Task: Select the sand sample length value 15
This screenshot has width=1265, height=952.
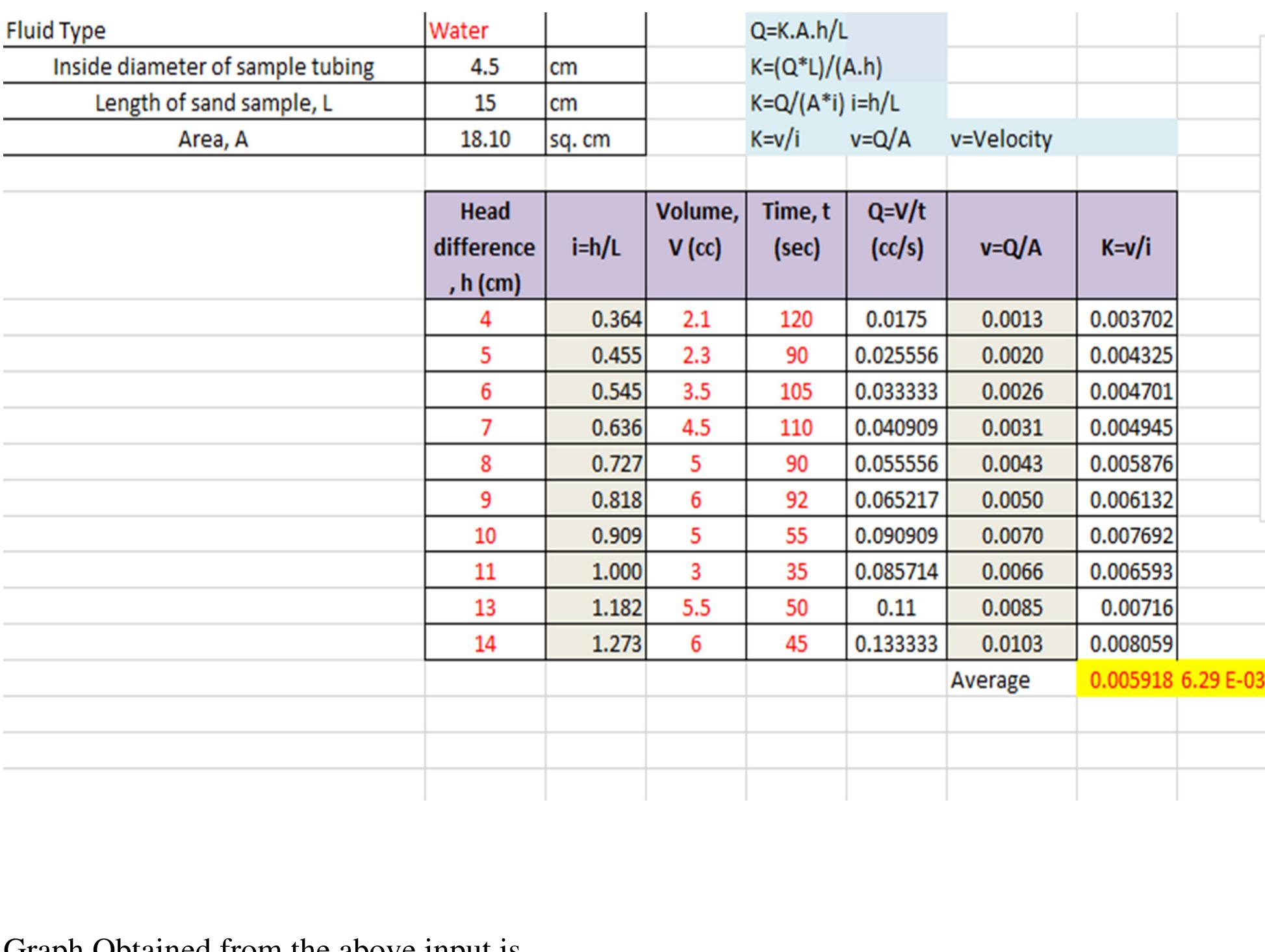Action: pos(484,103)
